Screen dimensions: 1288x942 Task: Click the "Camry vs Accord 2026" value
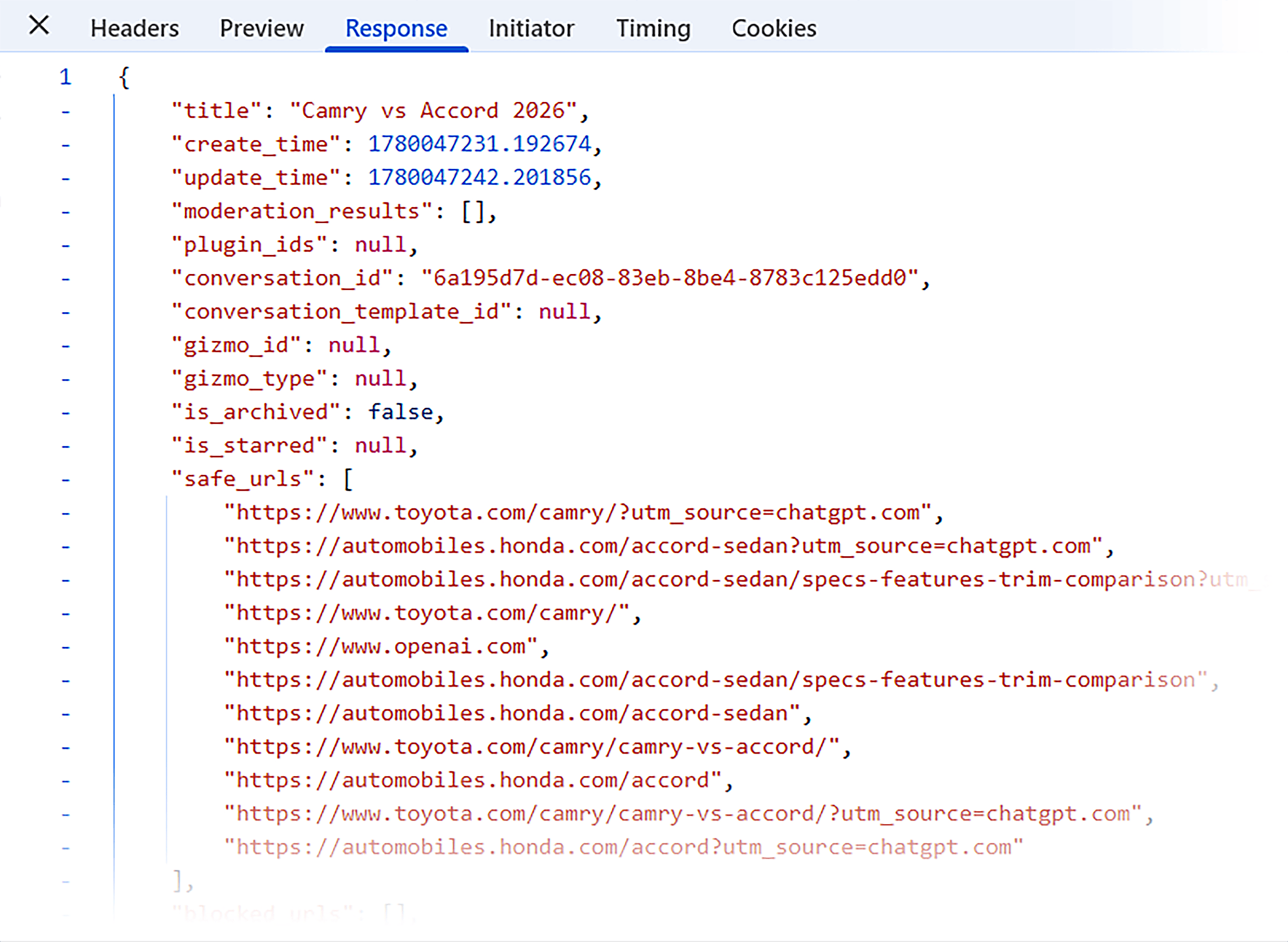(433, 111)
